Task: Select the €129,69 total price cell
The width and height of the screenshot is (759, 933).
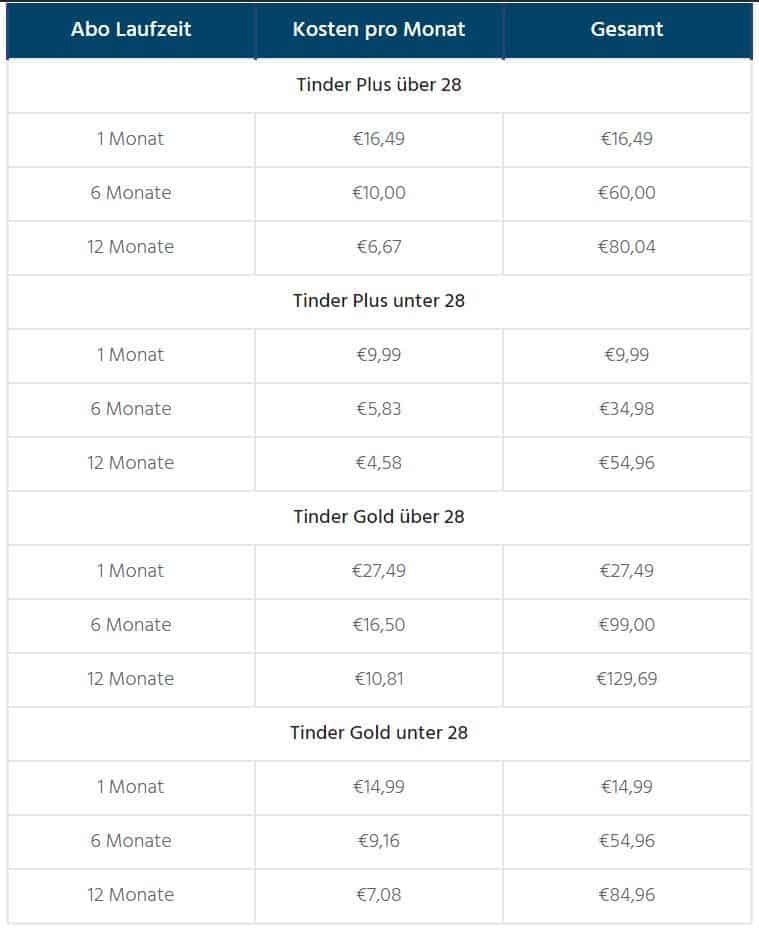Action: 627,679
